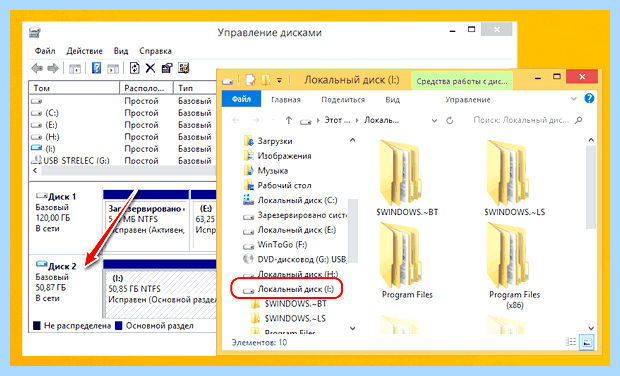
Task: Click the left scroll arrow of the volume list
Action: 35,170
